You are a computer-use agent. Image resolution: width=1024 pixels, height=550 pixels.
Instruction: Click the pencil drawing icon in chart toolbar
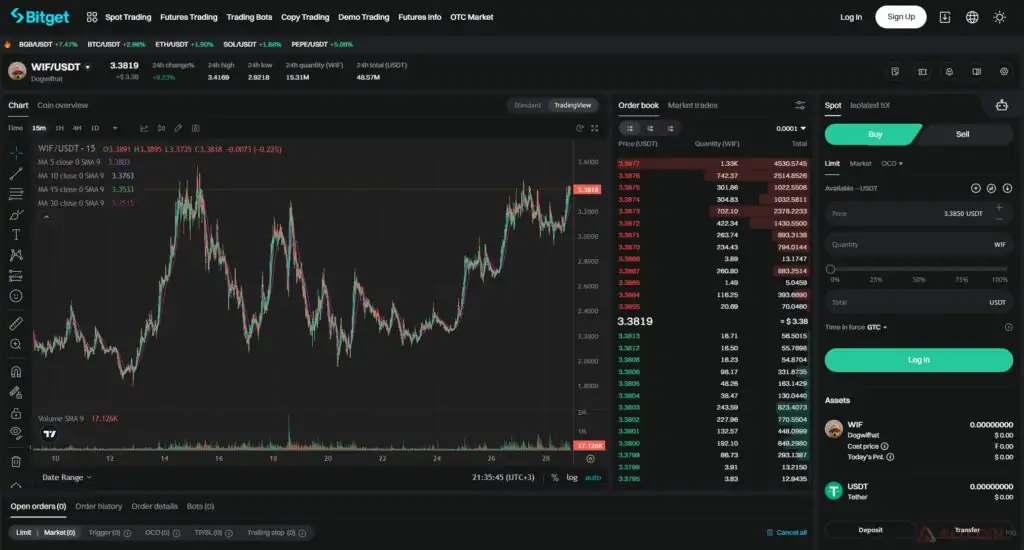coord(178,128)
